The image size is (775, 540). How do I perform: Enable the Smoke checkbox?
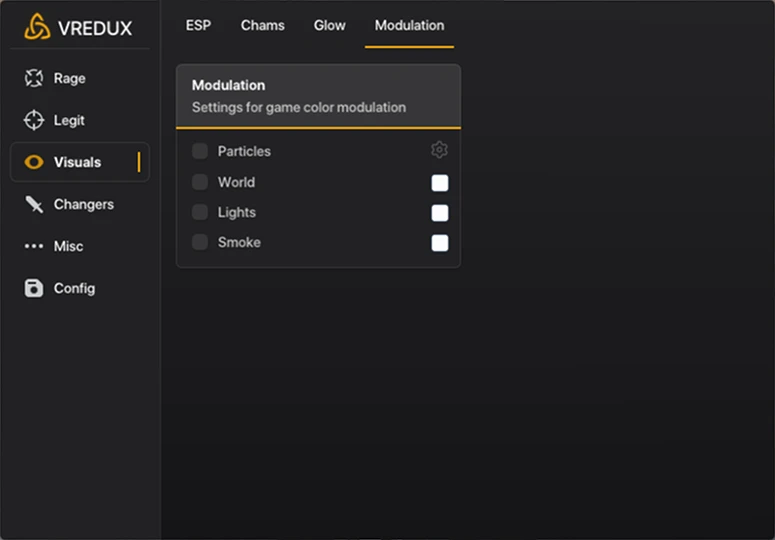(x=200, y=242)
